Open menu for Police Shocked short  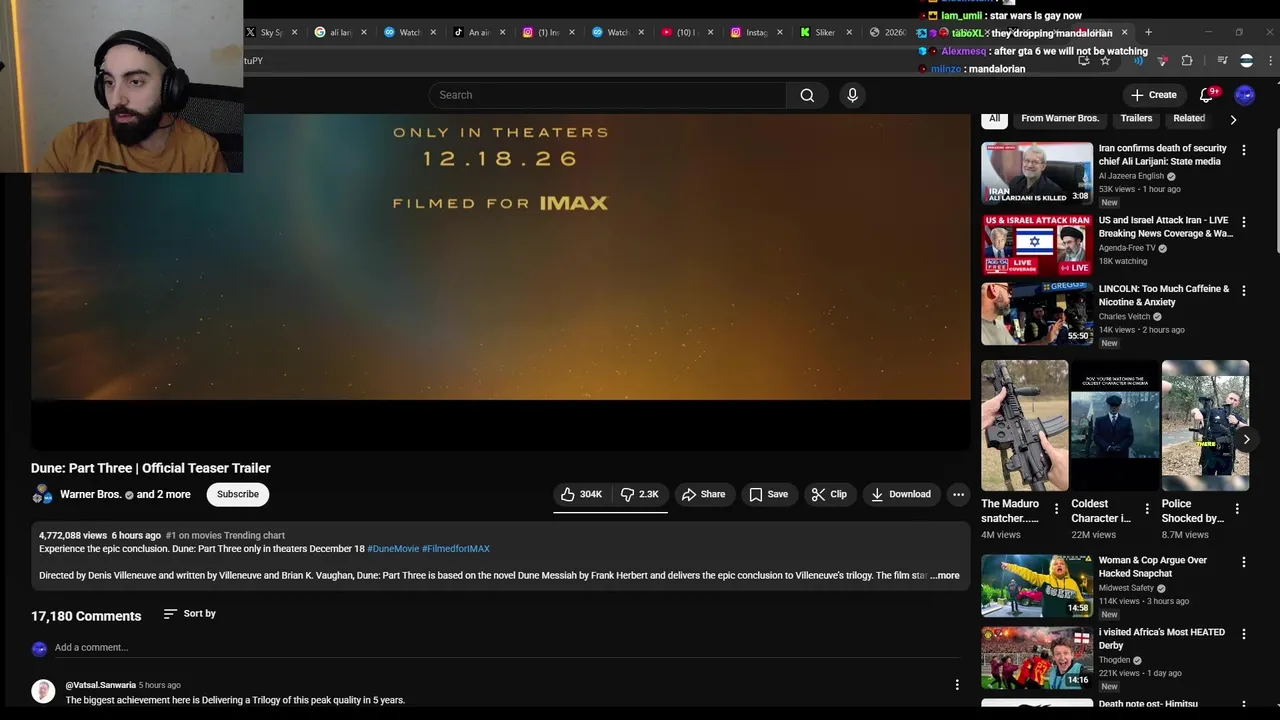pyautogui.click(x=1237, y=509)
